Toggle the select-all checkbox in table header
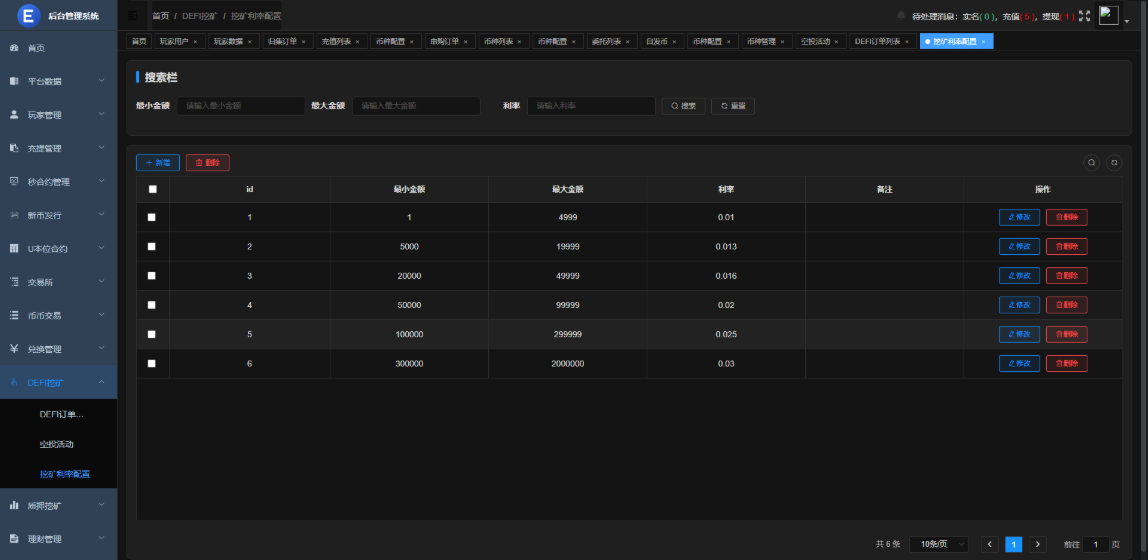1148x560 pixels. pyautogui.click(x=152, y=189)
